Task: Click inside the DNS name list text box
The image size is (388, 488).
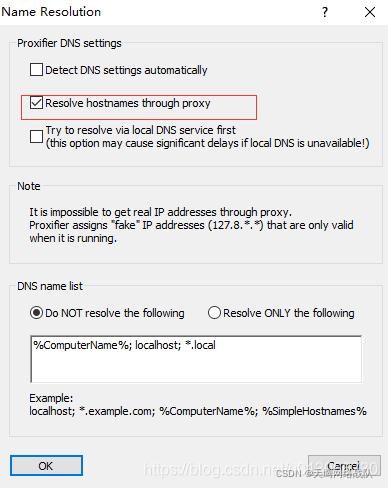Action: coord(196,359)
